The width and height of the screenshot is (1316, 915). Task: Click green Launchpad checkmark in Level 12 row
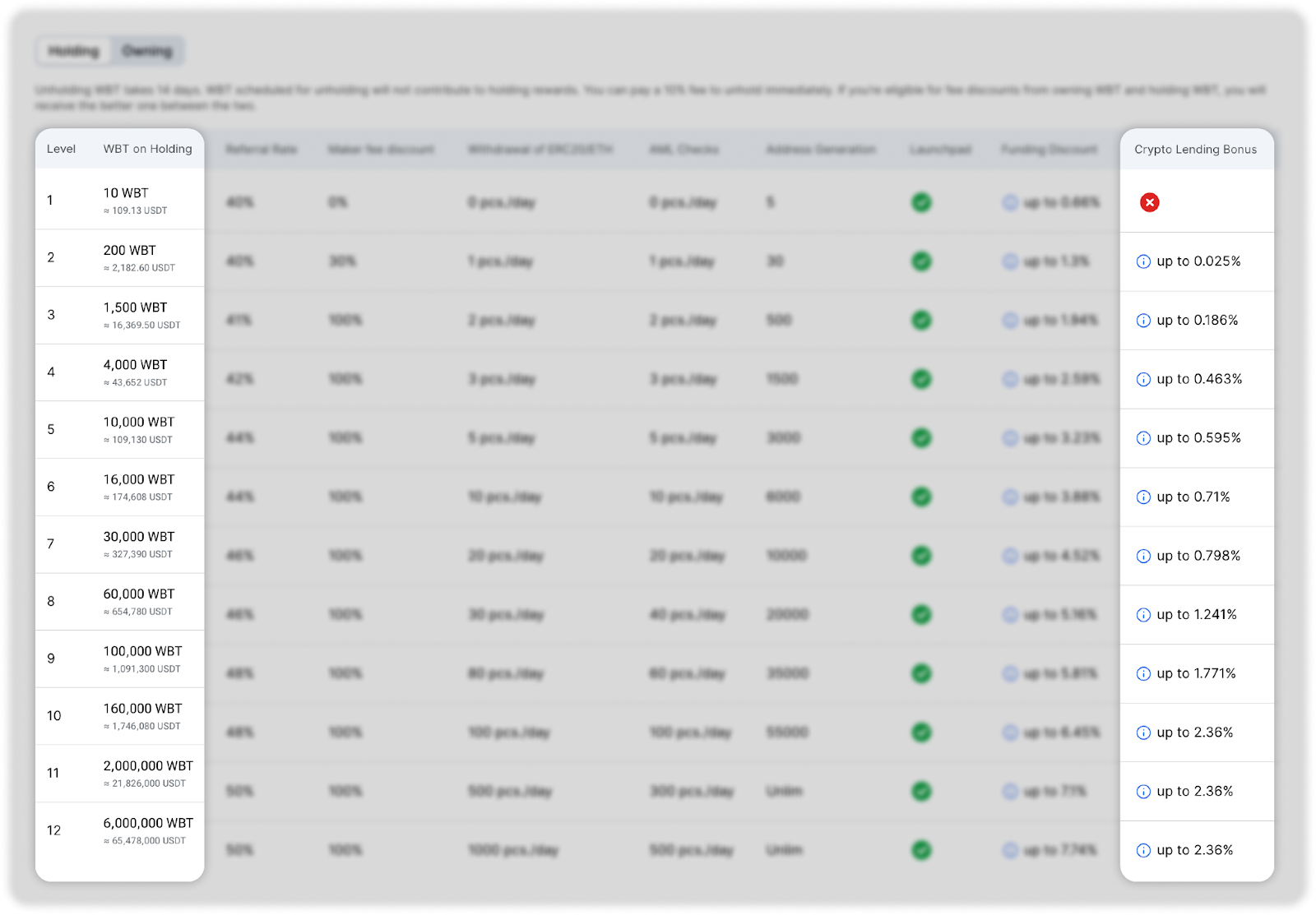pyautogui.click(x=921, y=850)
